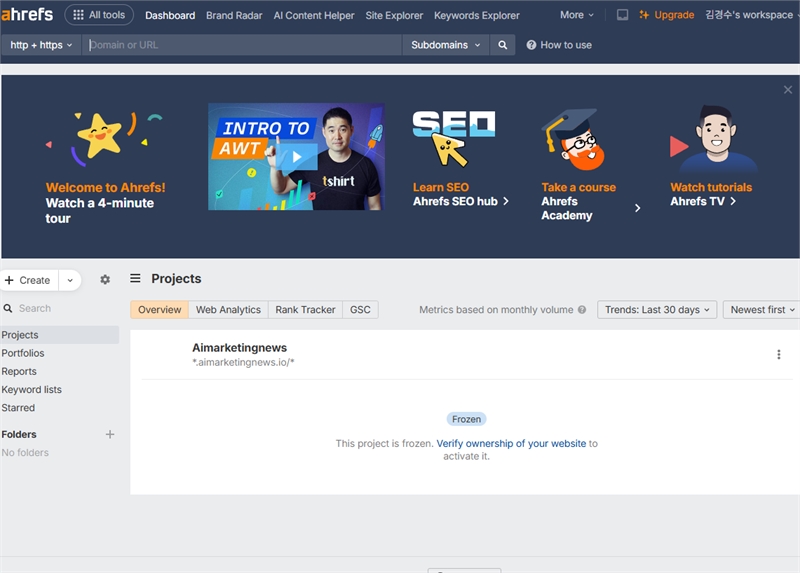Open Ahrefs TV link
The image size is (800, 573).
pos(703,202)
